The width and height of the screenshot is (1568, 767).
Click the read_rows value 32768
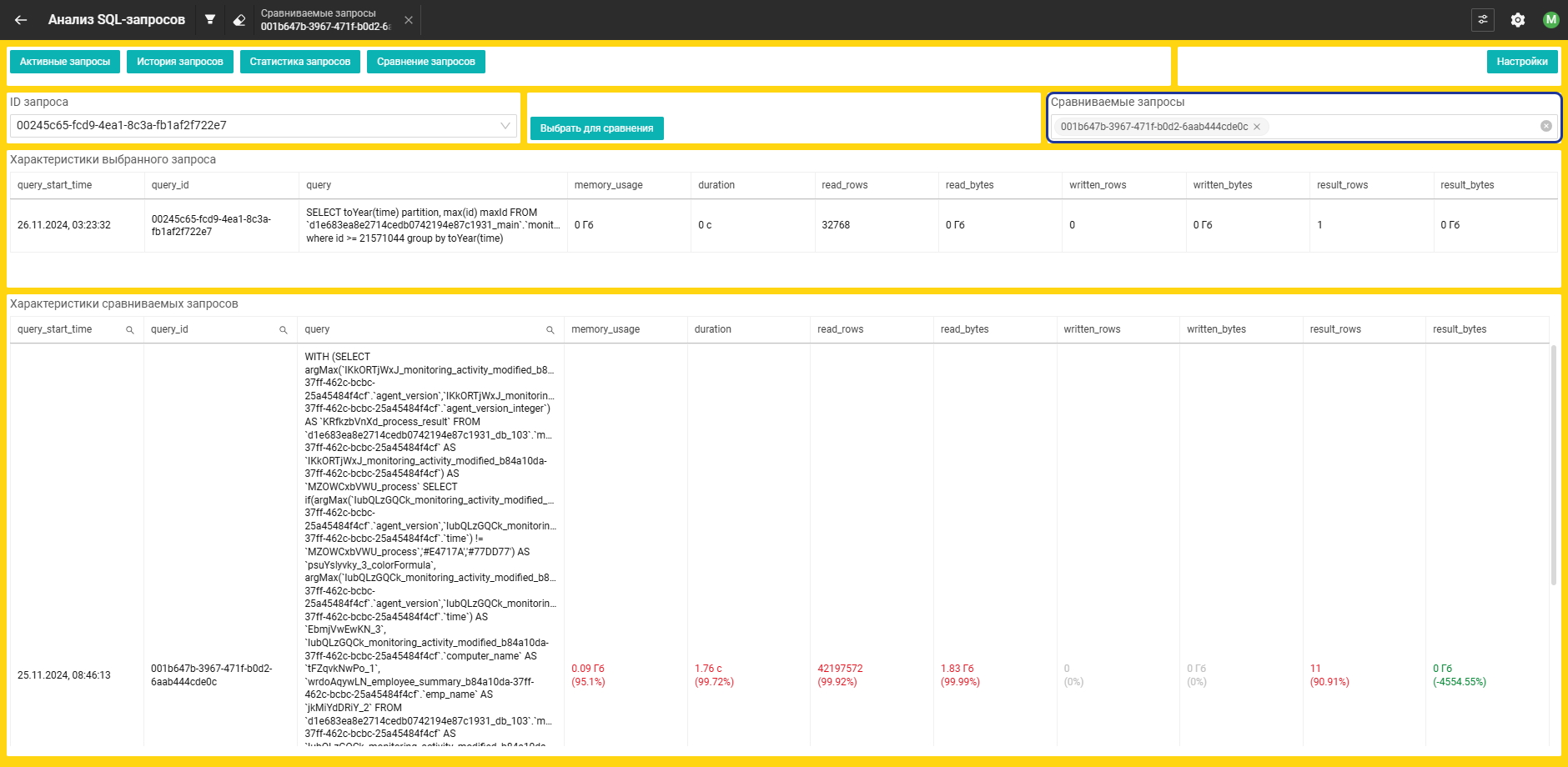(x=836, y=225)
